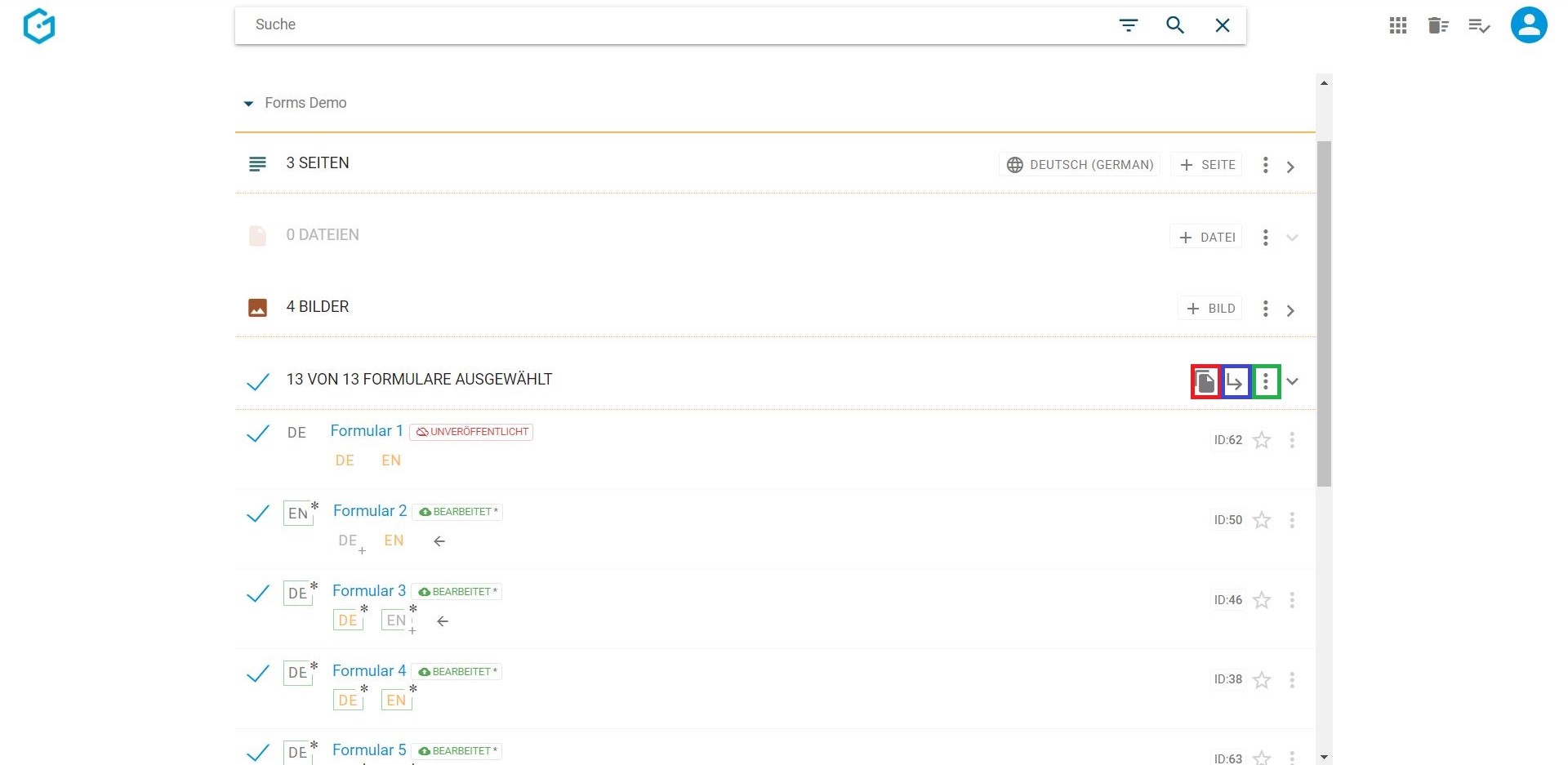Click the + Bild button
Screen dimensions: 1568x765
pyautogui.click(x=1210, y=309)
